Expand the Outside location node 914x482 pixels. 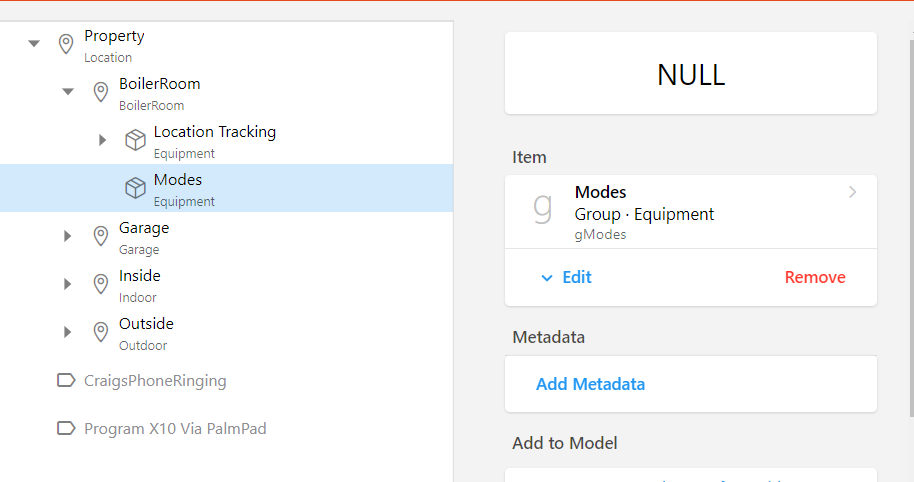coord(68,332)
